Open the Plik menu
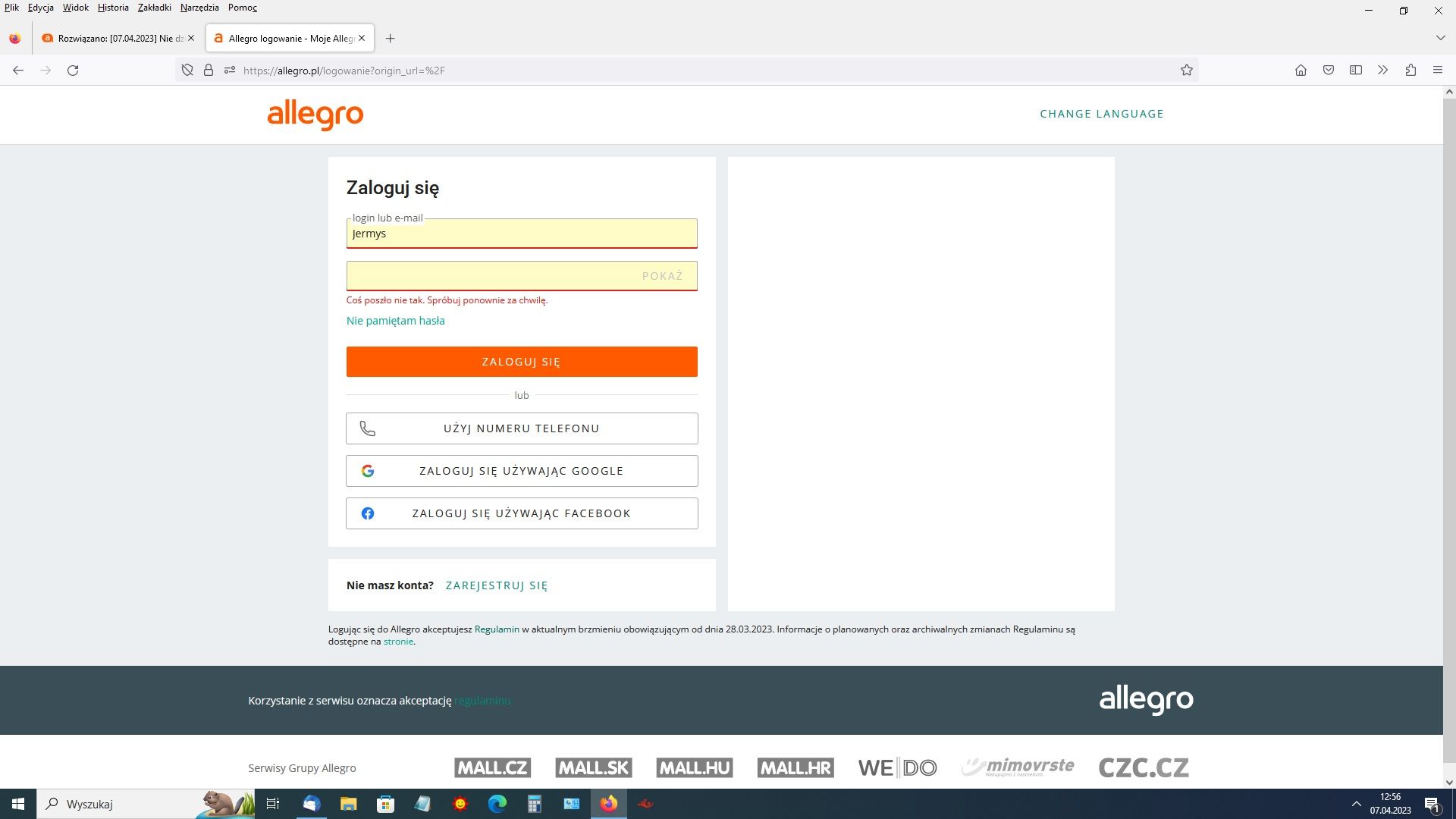 11,8
